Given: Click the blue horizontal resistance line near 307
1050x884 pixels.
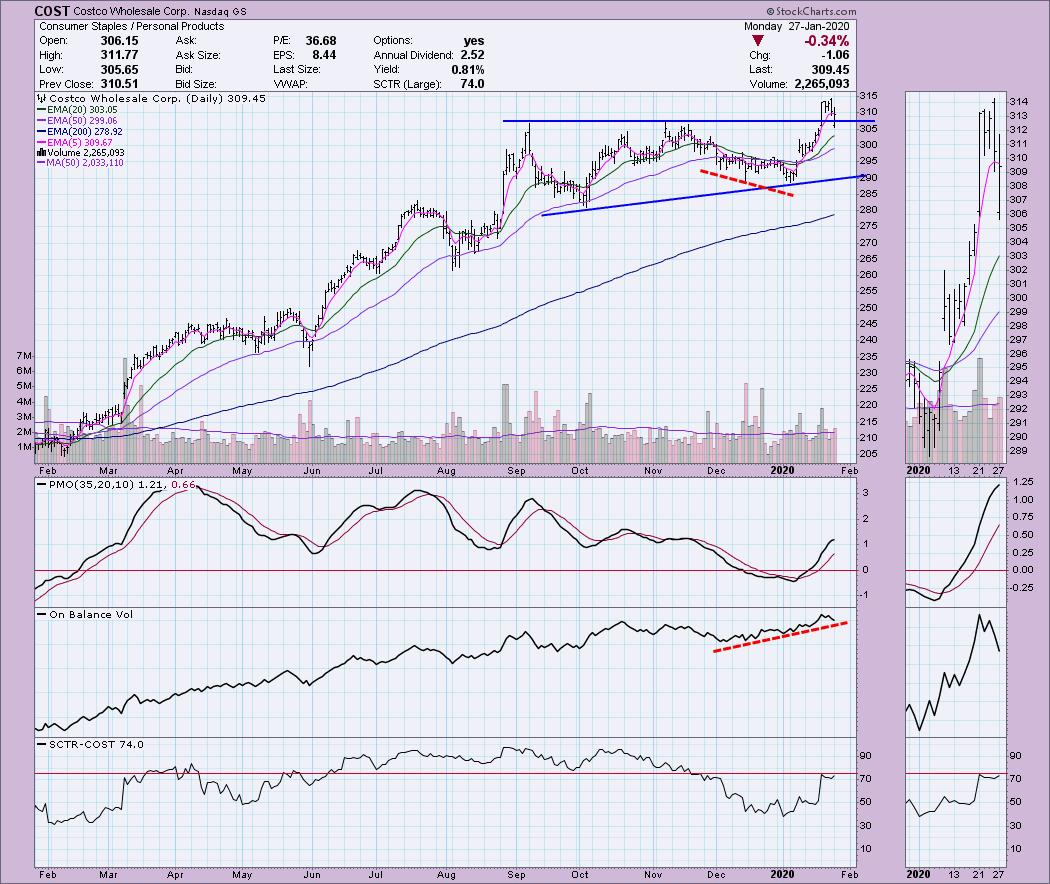Looking at the screenshot, I should click(689, 121).
